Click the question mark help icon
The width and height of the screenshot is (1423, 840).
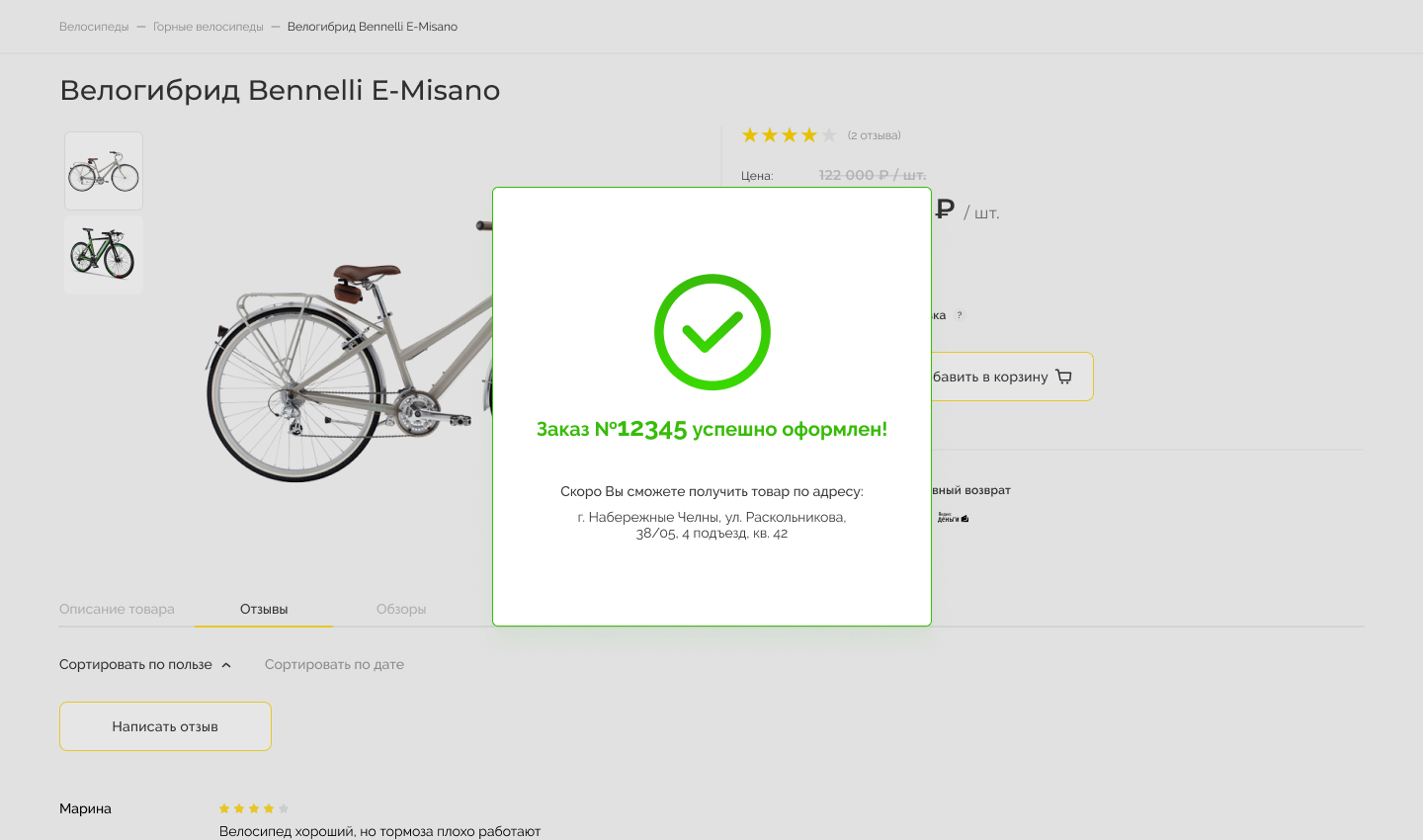(959, 315)
